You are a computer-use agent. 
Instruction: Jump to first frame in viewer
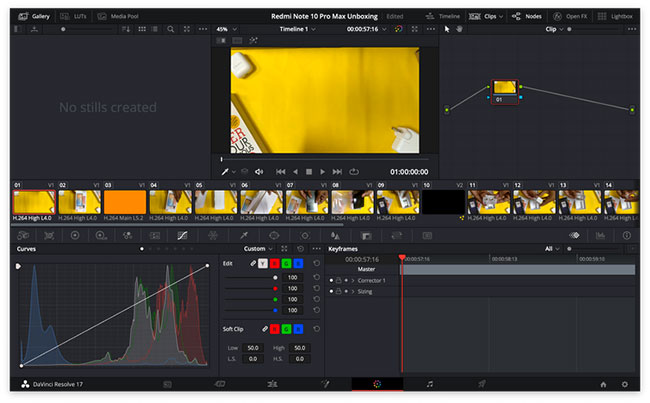pos(281,172)
